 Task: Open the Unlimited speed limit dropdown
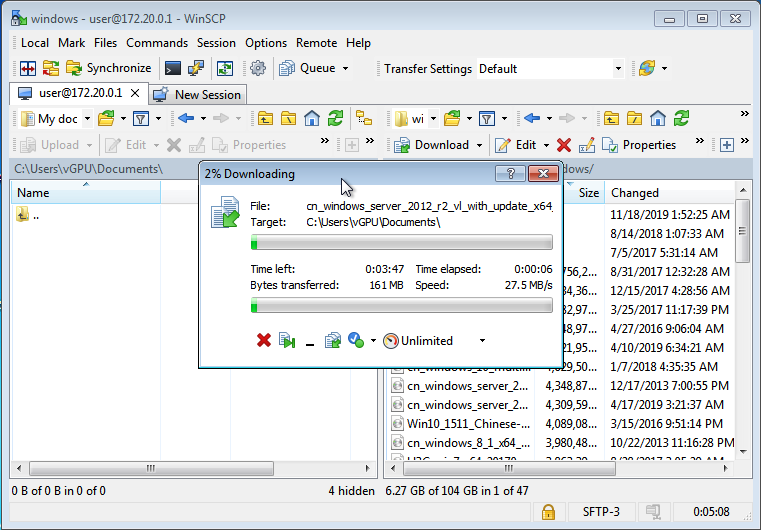(x=434, y=341)
